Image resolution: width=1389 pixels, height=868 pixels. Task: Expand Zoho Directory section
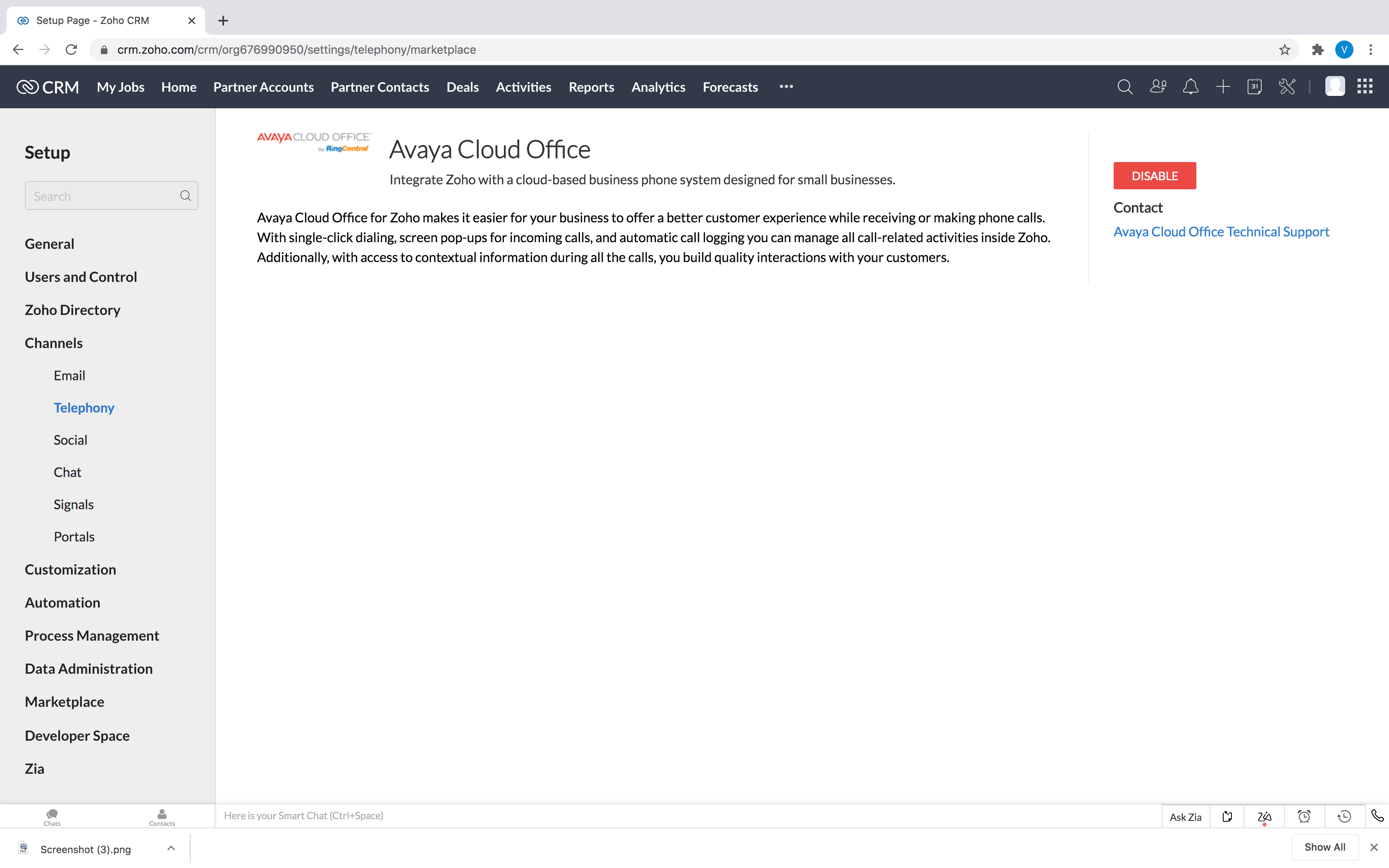[x=72, y=310]
